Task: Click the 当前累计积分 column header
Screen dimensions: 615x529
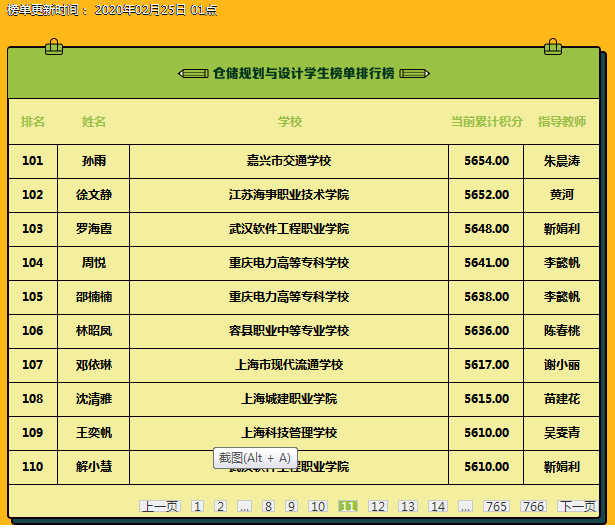Action: coord(486,122)
